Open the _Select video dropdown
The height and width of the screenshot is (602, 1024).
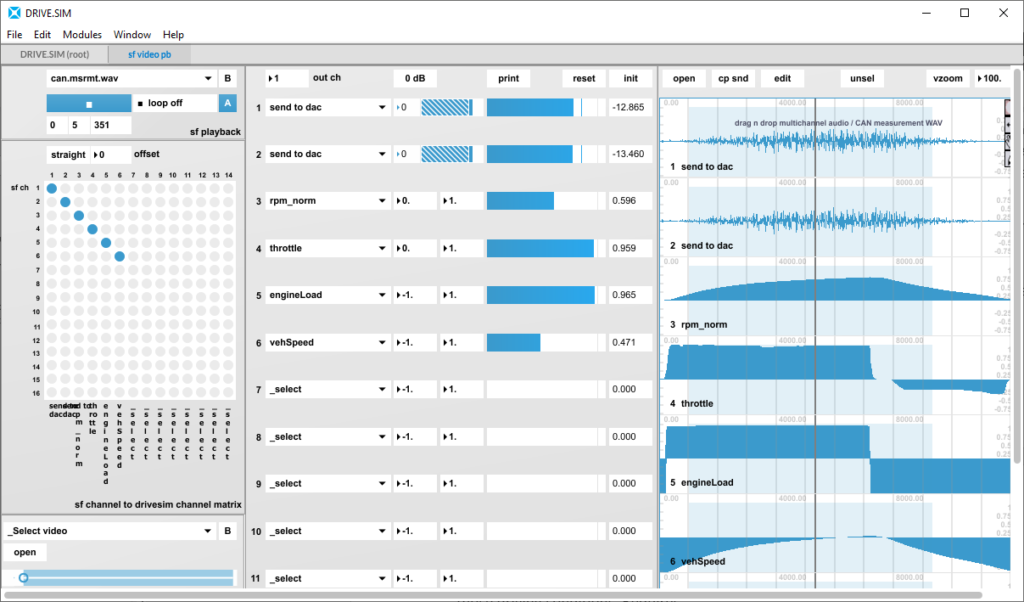click(x=110, y=530)
